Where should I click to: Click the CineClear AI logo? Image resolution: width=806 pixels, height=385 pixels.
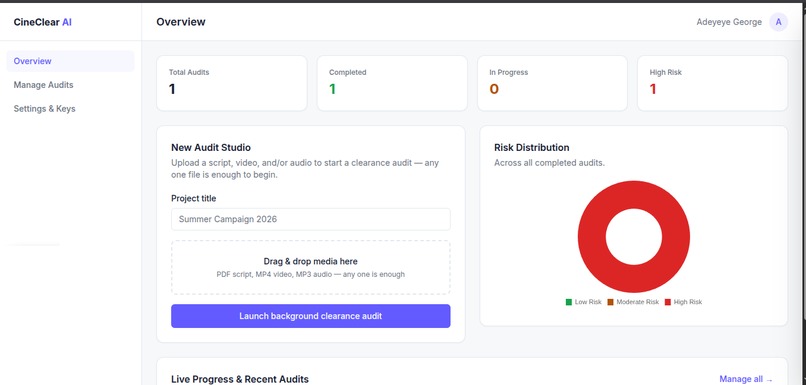tap(43, 22)
